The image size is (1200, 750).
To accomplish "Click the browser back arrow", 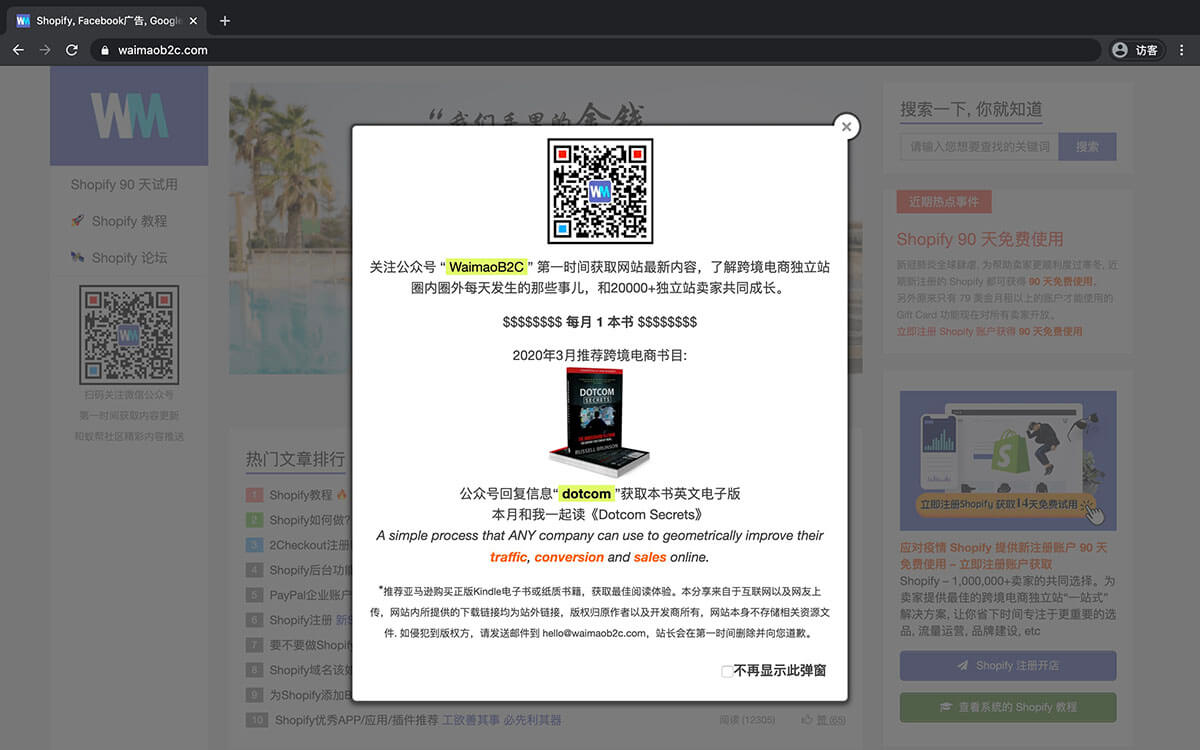I will [x=18, y=50].
